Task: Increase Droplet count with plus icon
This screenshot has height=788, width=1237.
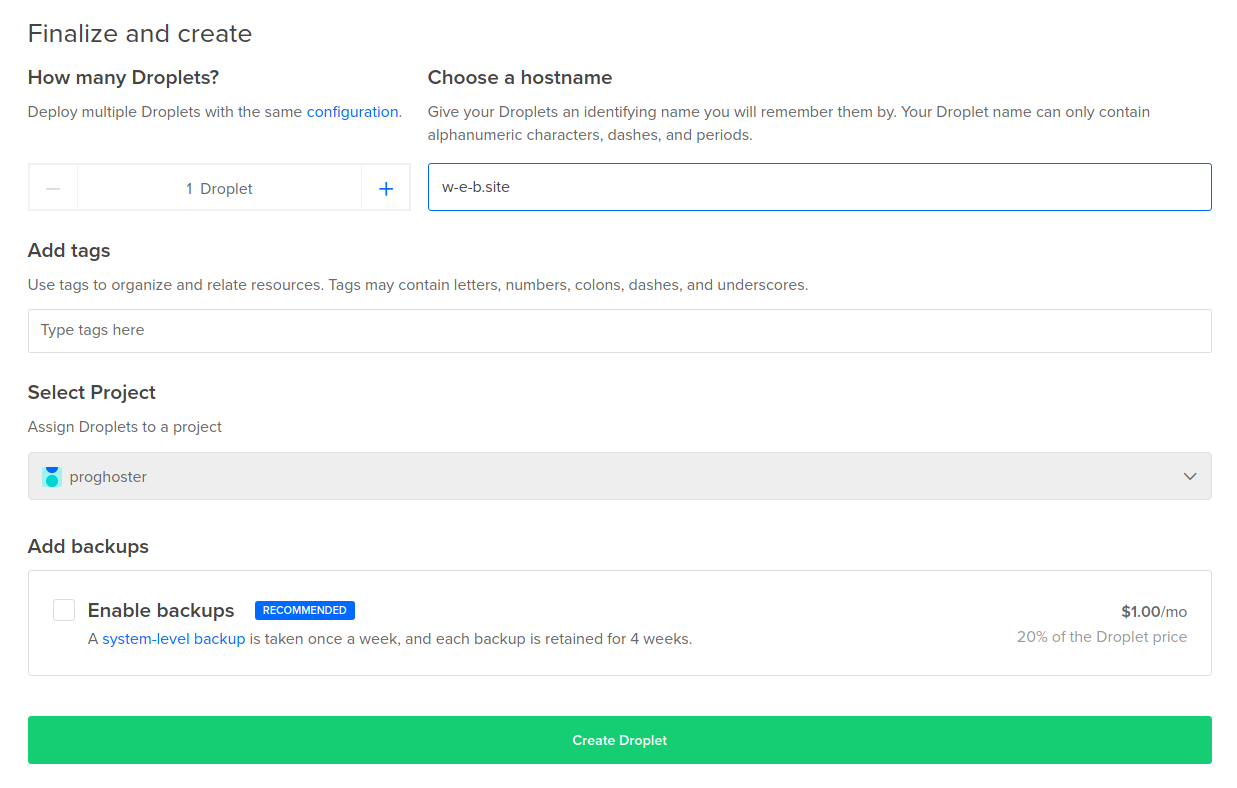Action: pyautogui.click(x=386, y=189)
